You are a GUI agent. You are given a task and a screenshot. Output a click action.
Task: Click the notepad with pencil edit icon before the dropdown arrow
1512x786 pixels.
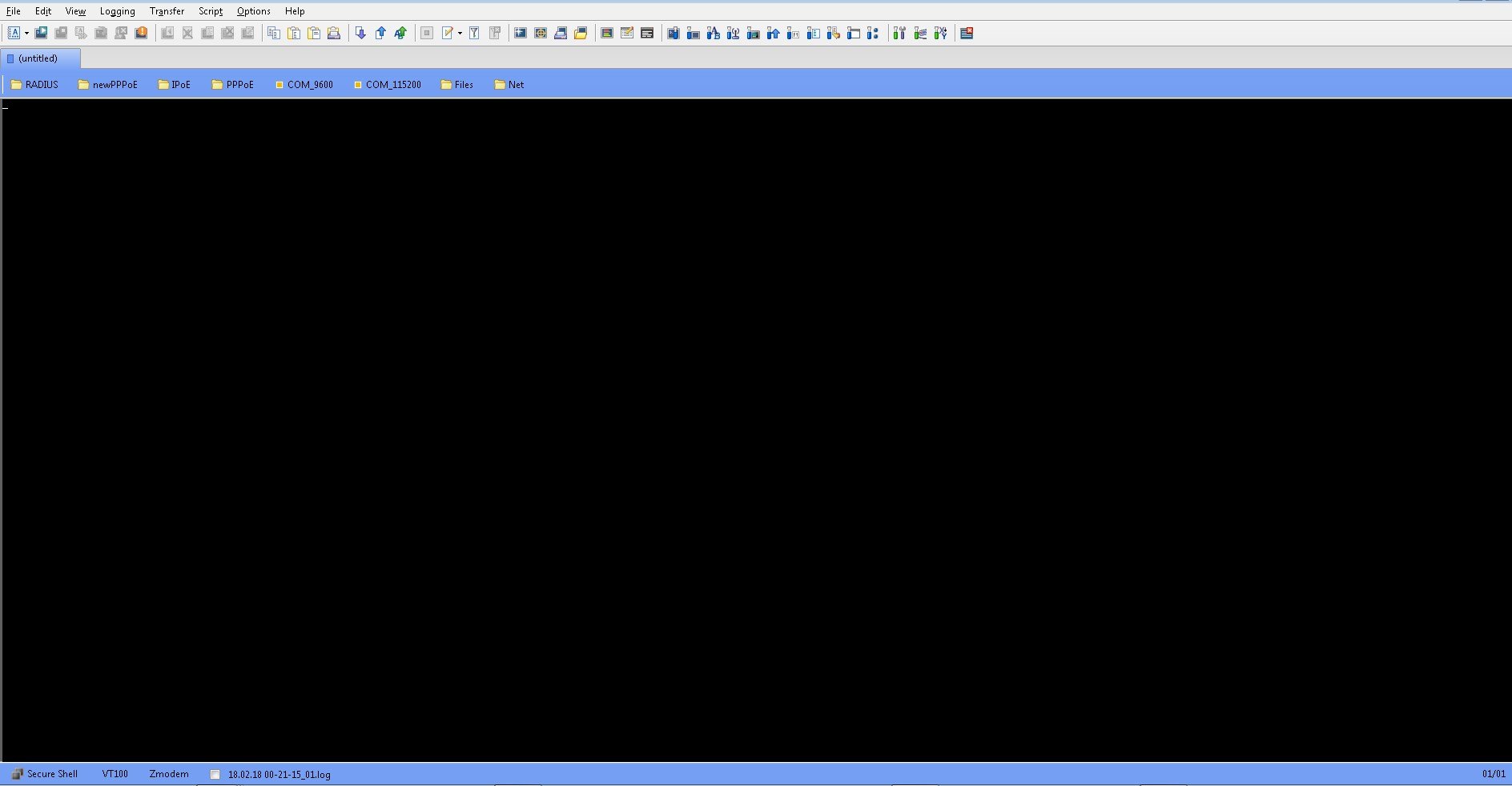[448, 33]
